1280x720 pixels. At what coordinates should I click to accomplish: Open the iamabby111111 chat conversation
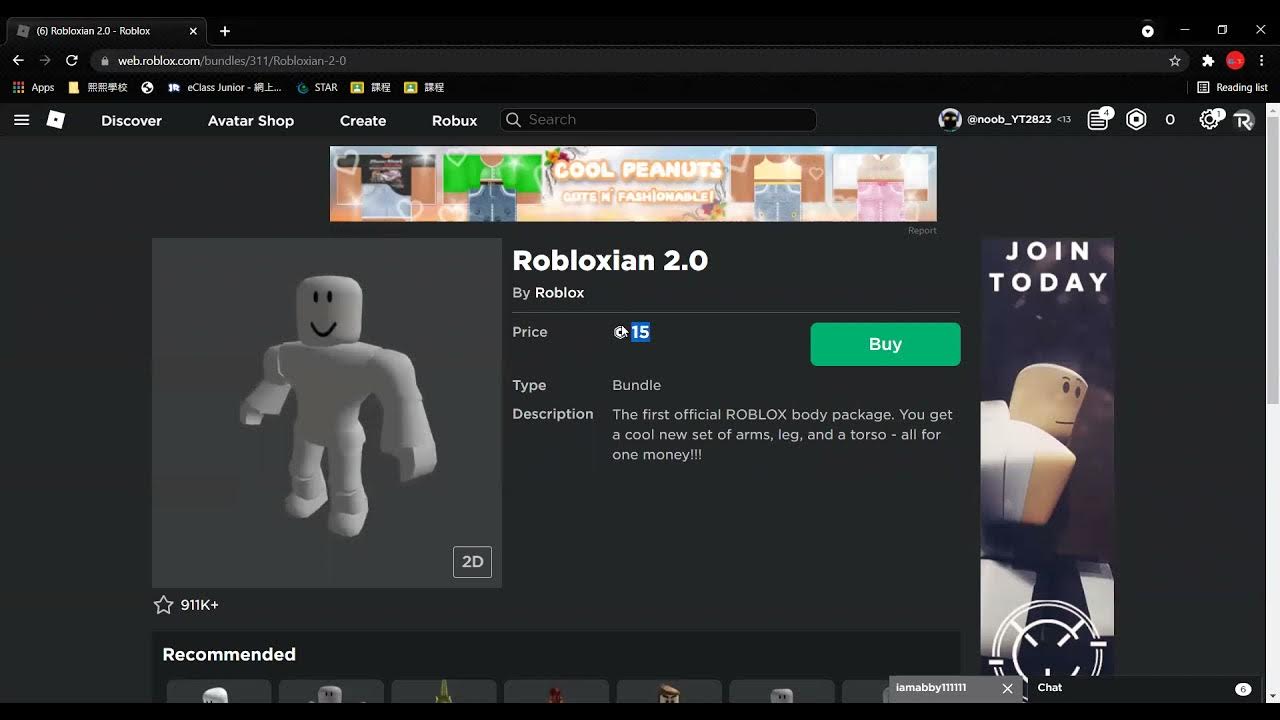(931, 688)
